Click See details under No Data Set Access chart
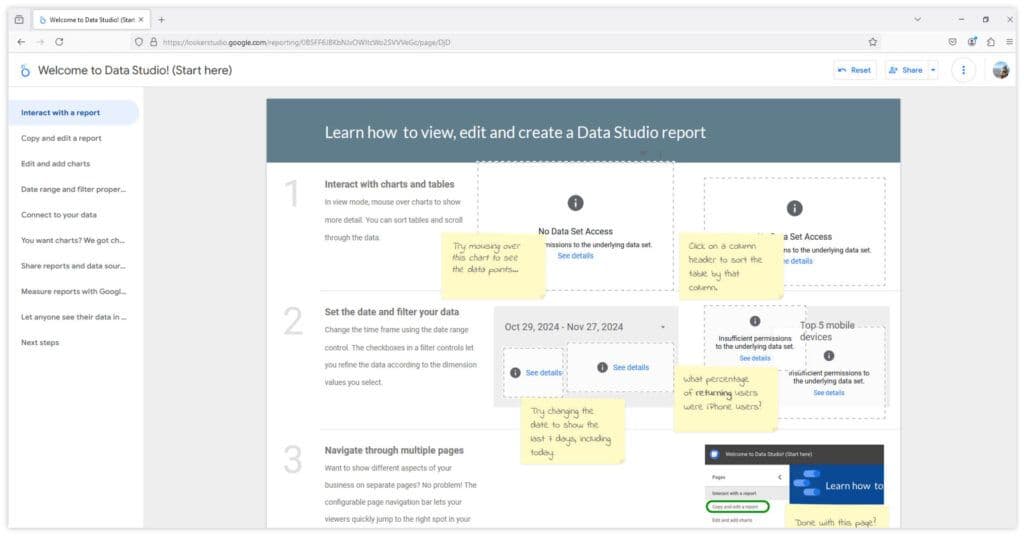 (x=575, y=256)
